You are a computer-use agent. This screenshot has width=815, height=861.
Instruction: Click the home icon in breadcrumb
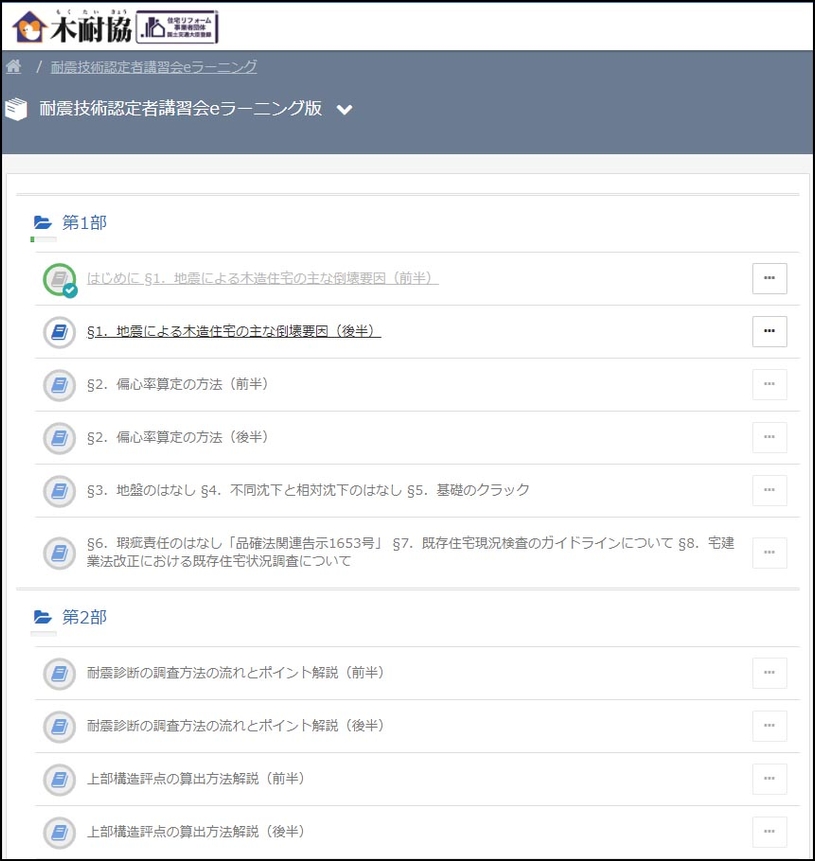pyautogui.click(x=14, y=67)
